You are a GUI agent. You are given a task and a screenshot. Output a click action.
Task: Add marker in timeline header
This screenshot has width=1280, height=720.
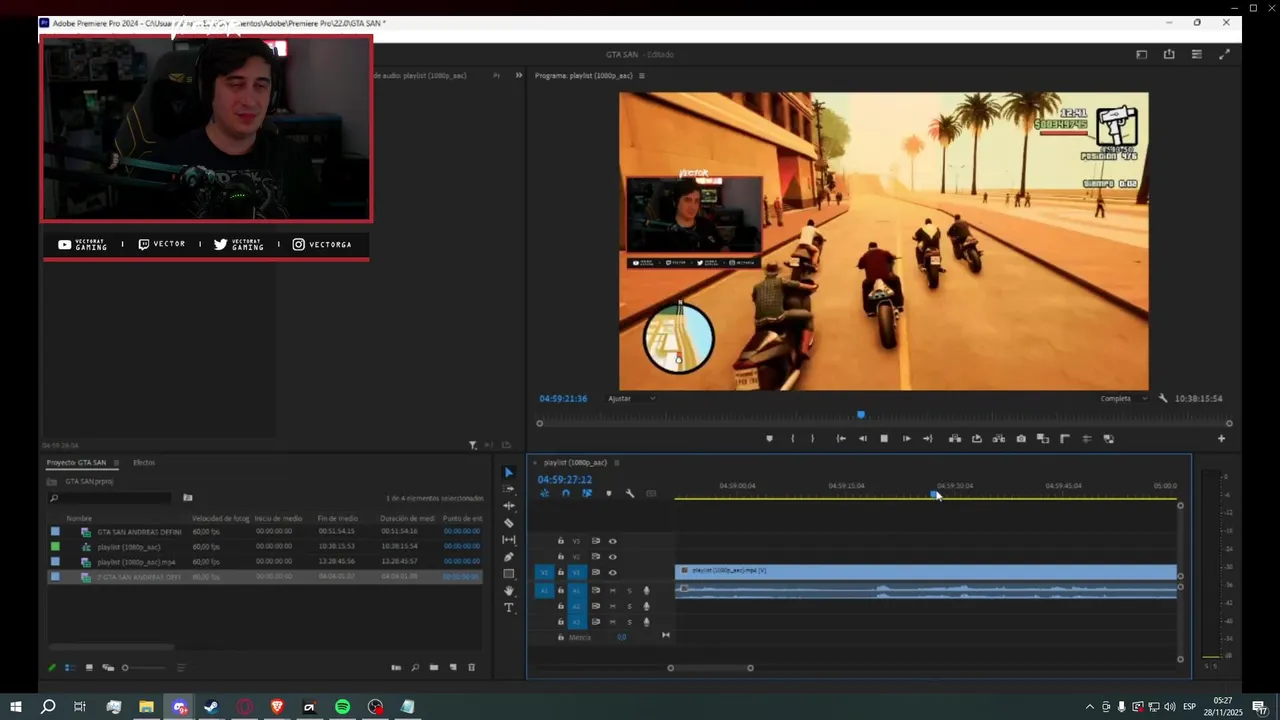coord(608,493)
